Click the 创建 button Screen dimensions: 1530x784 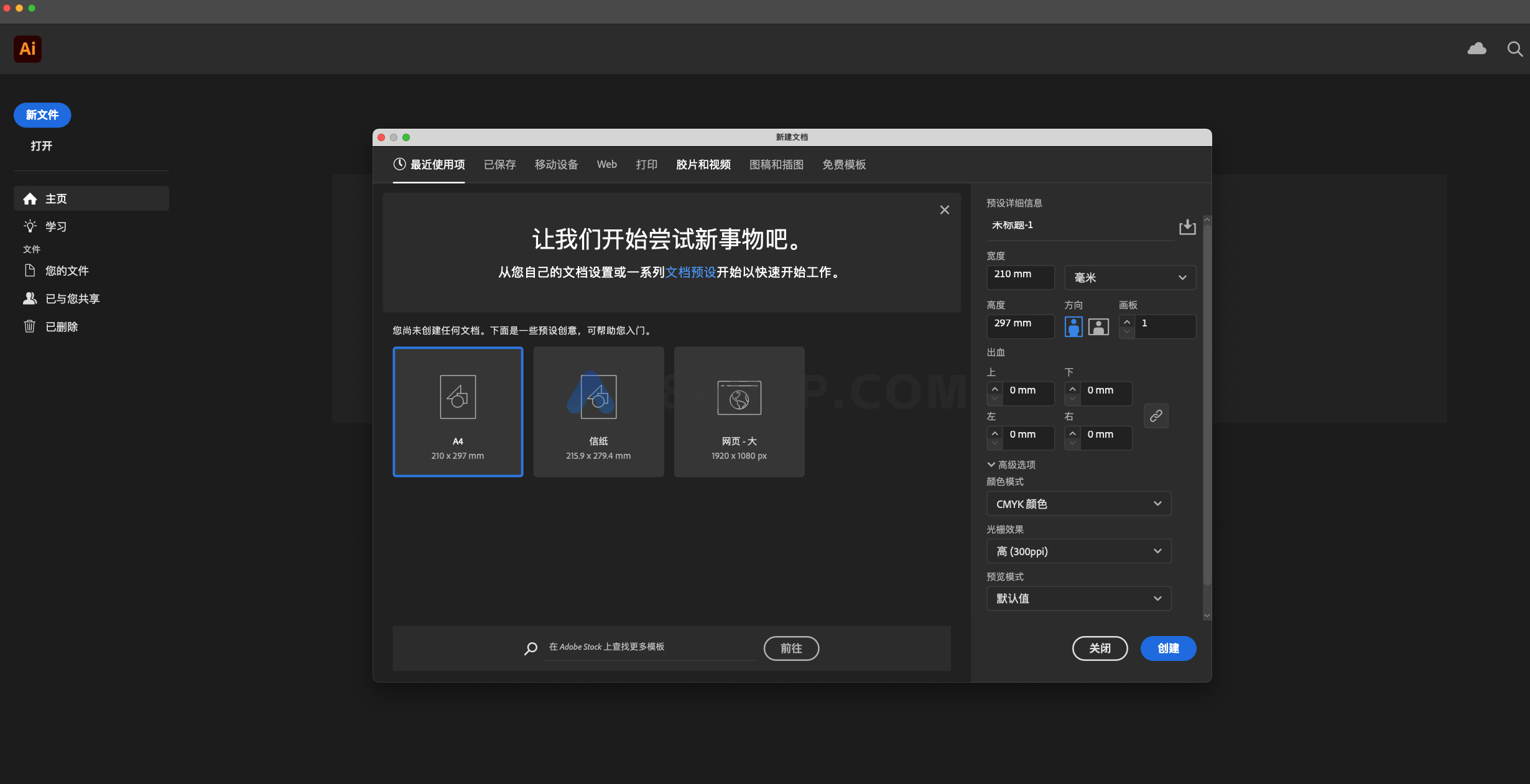click(1169, 648)
